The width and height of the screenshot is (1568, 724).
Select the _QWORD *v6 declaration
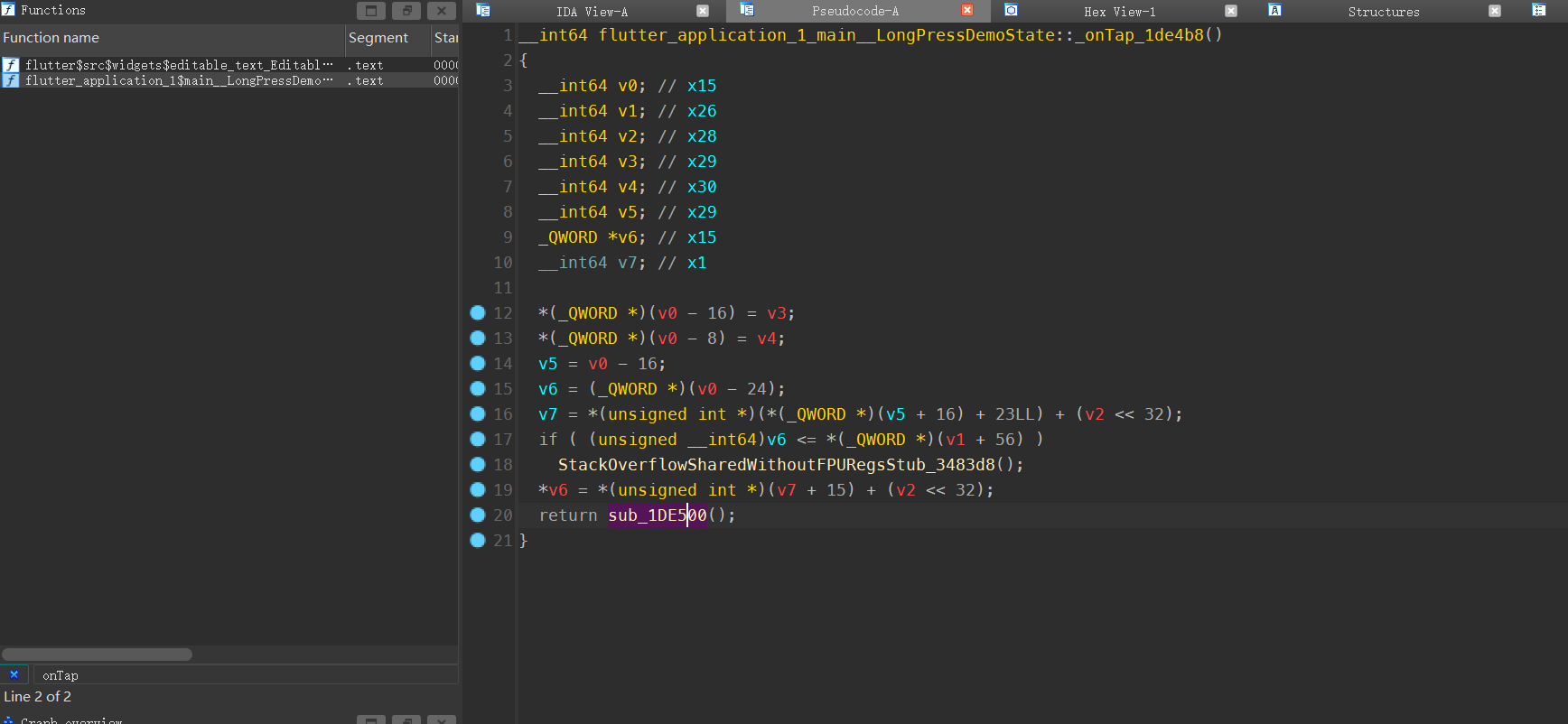click(593, 237)
